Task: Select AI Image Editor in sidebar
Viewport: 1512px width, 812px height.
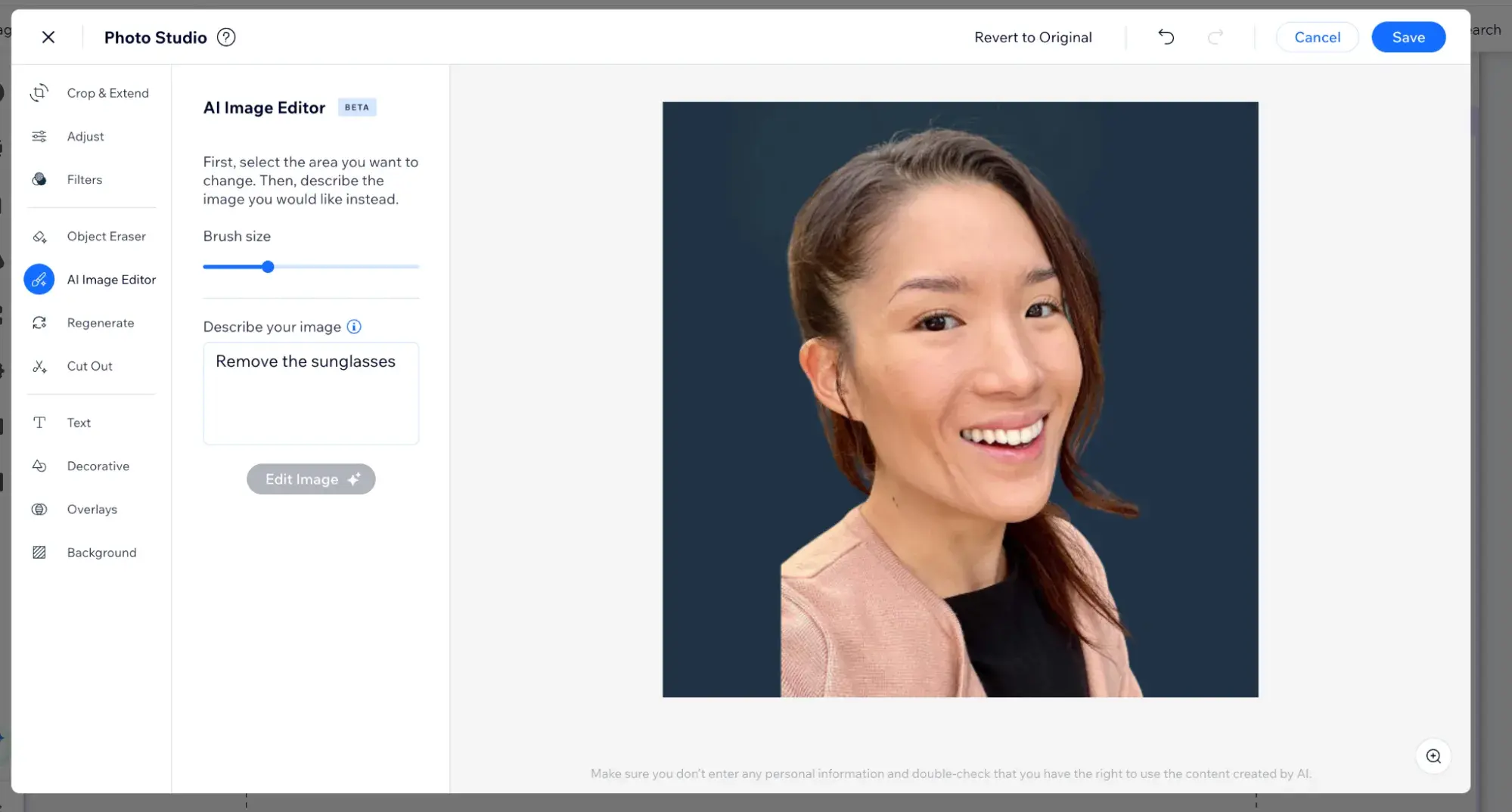Action: coord(110,280)
